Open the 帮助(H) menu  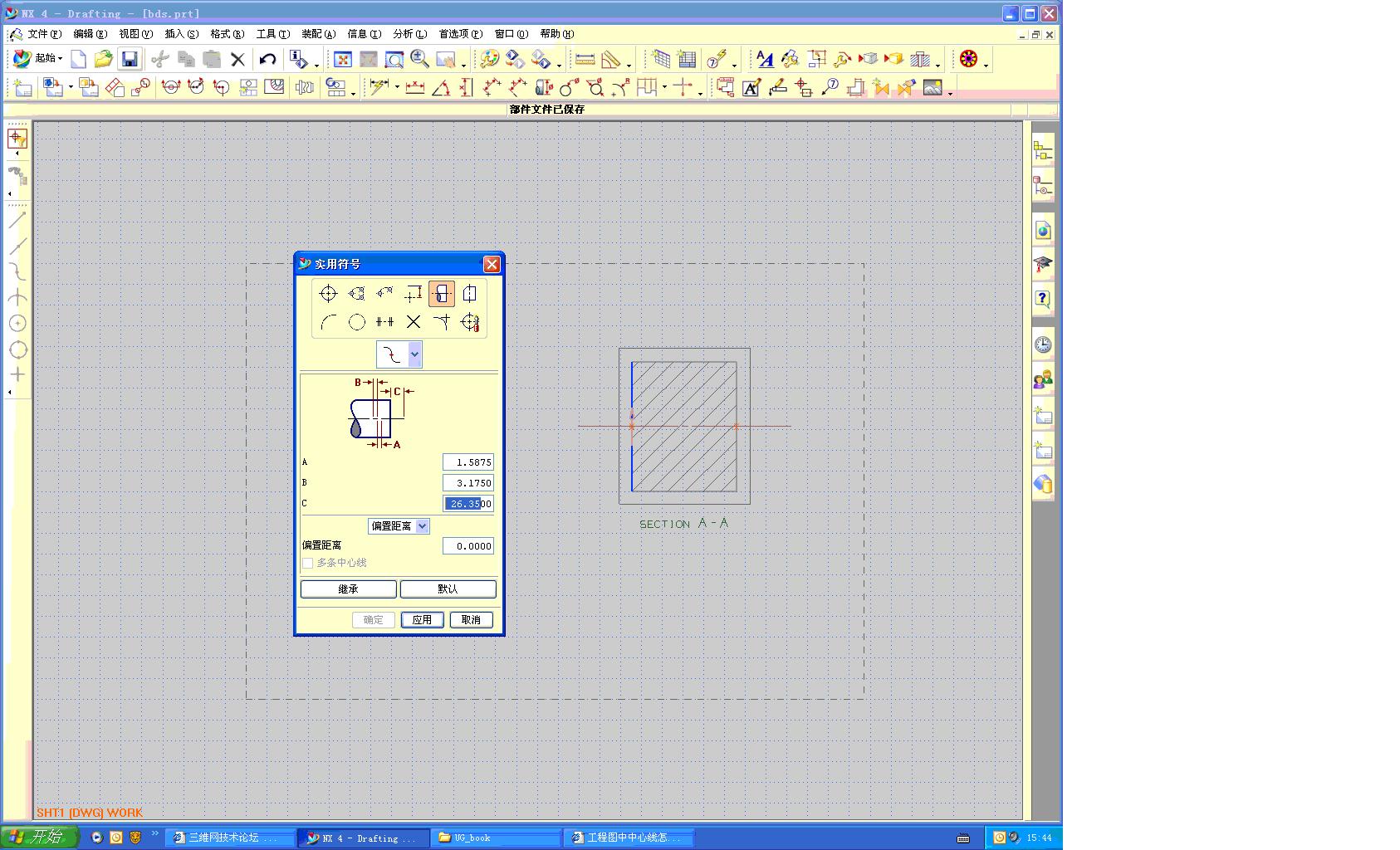556,34
